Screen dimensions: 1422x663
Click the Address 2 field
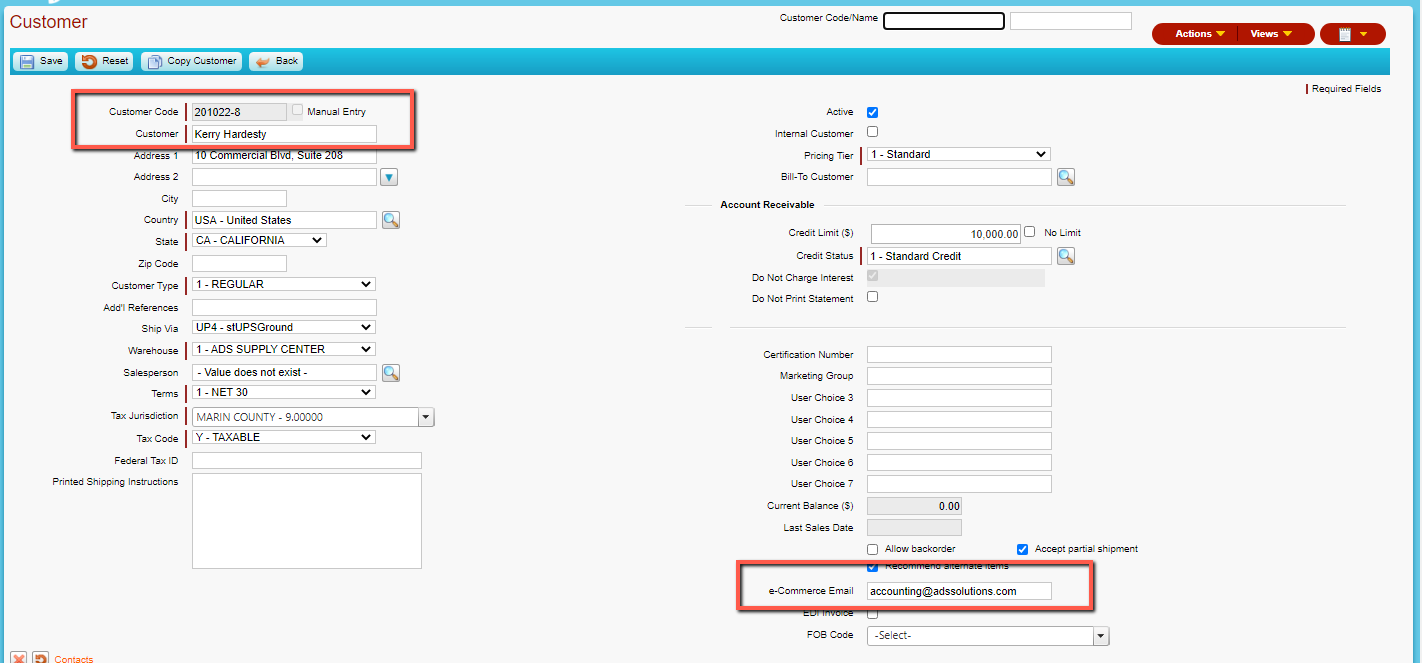pos(284,177)
